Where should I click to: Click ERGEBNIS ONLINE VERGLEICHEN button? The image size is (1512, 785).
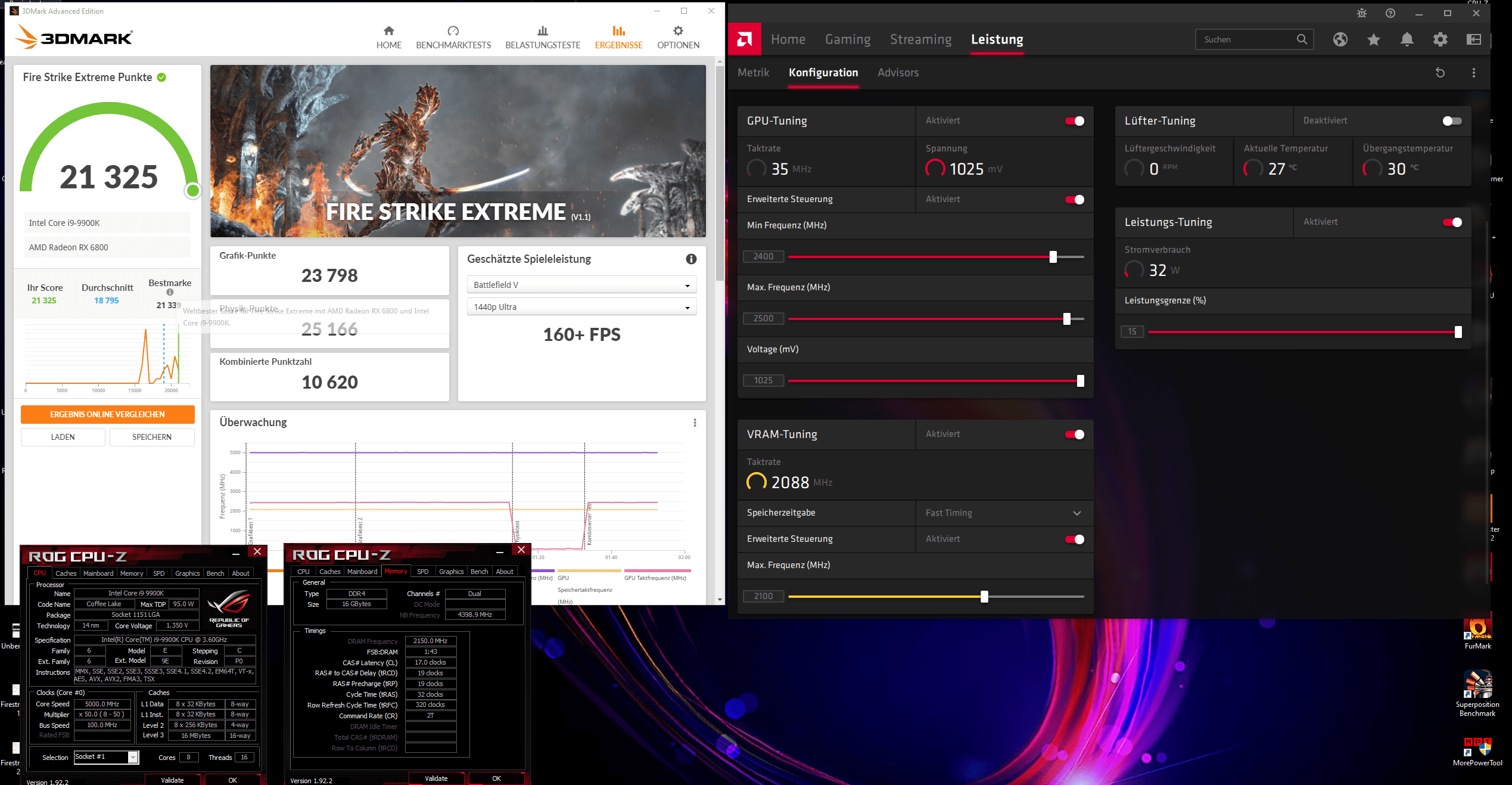click(107, 414)
